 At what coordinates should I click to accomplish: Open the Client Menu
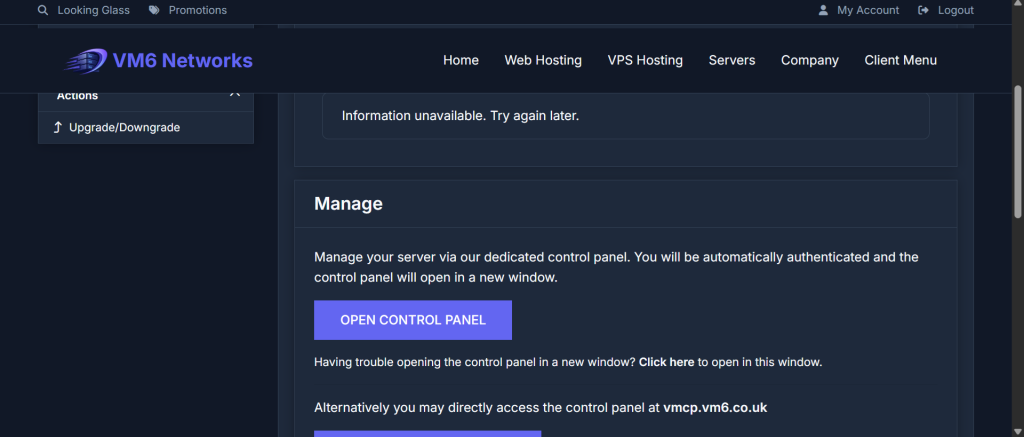tap(901, 60)
